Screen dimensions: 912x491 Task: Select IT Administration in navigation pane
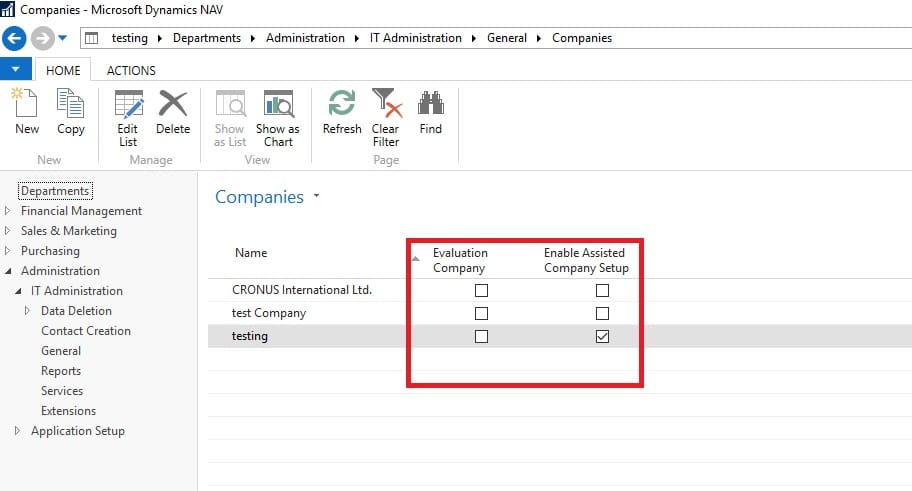point(77,291)
